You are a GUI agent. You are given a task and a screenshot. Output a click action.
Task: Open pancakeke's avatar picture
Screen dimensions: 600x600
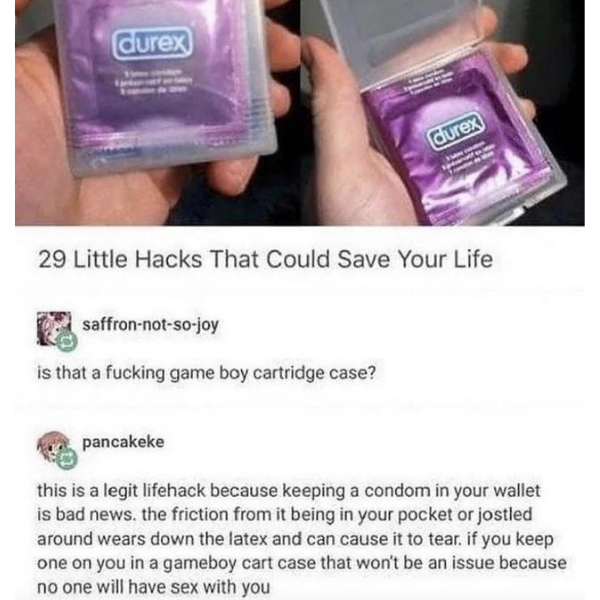click(x=54, y=447)
